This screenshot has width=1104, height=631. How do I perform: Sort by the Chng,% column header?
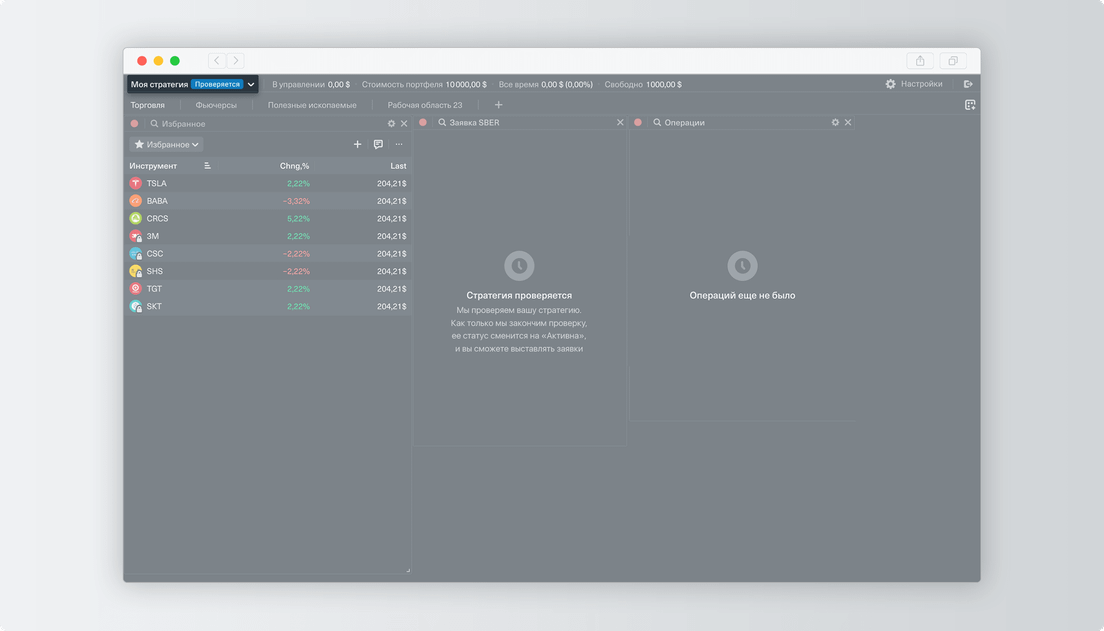pos(294,166)
